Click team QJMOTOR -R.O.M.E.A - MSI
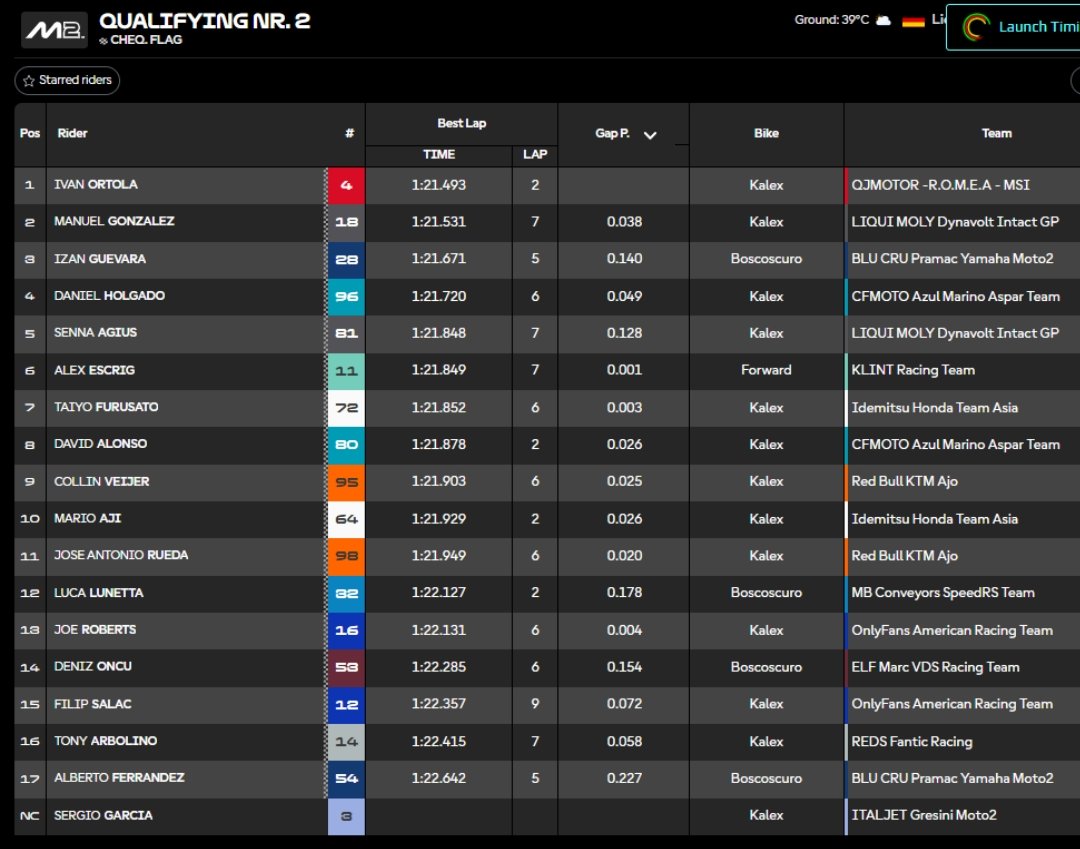The image size is (1080, 849). coord(940,185)
